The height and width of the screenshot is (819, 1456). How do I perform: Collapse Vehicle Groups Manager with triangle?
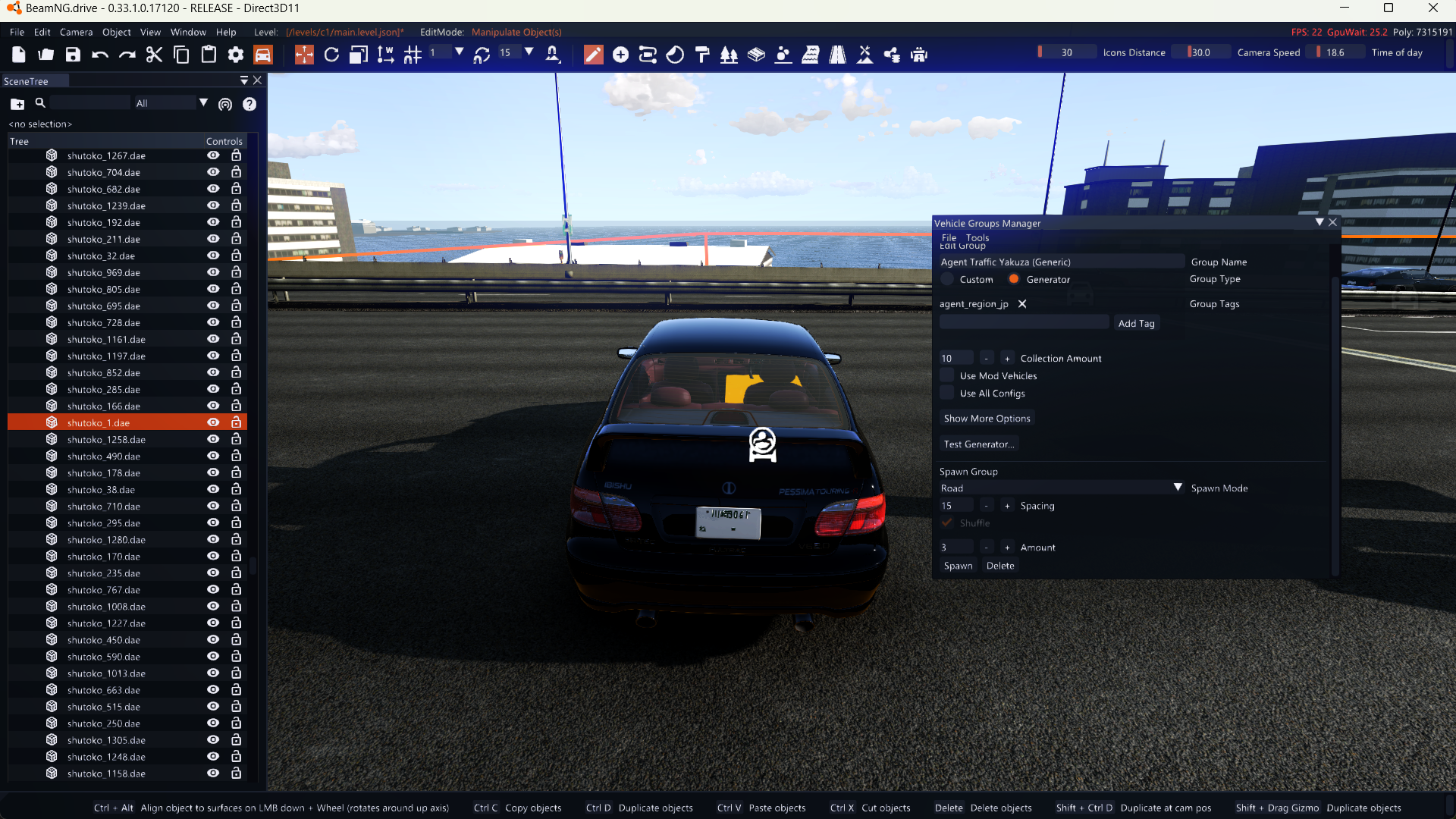(1319, 222)
